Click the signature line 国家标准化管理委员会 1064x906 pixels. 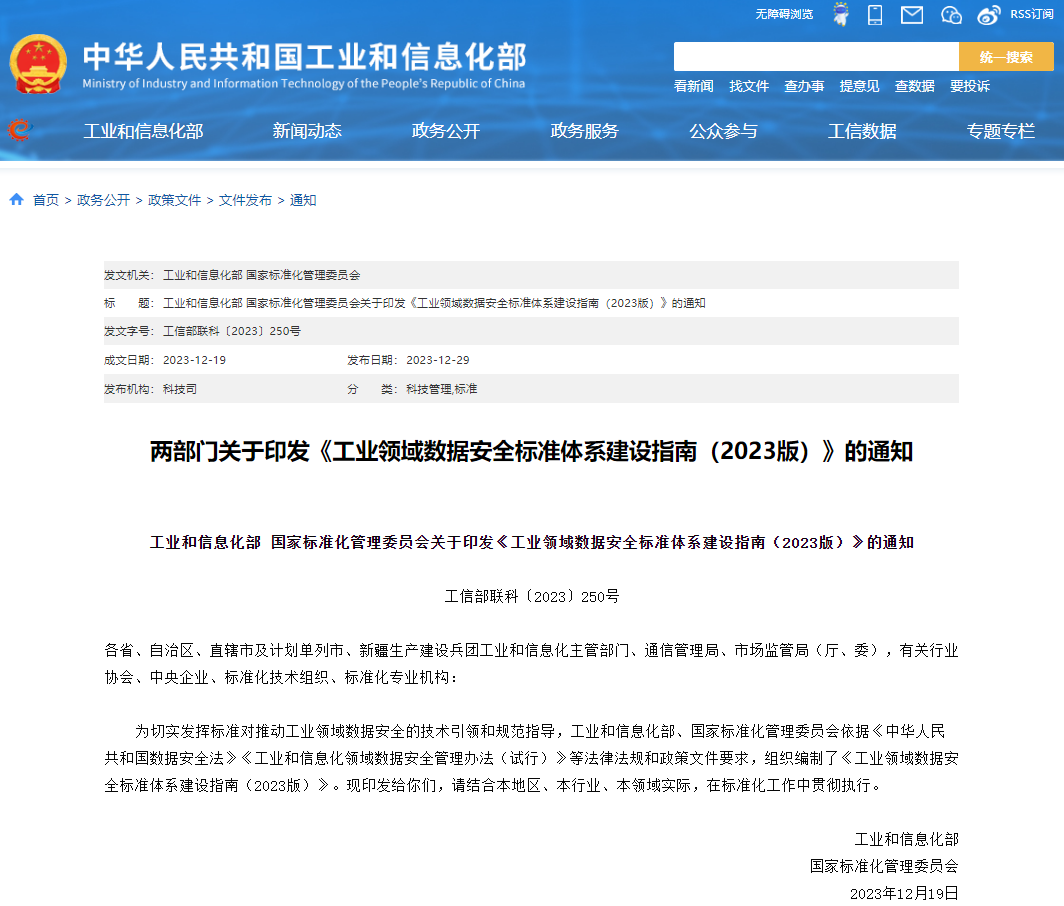click(x=884, y=866)
